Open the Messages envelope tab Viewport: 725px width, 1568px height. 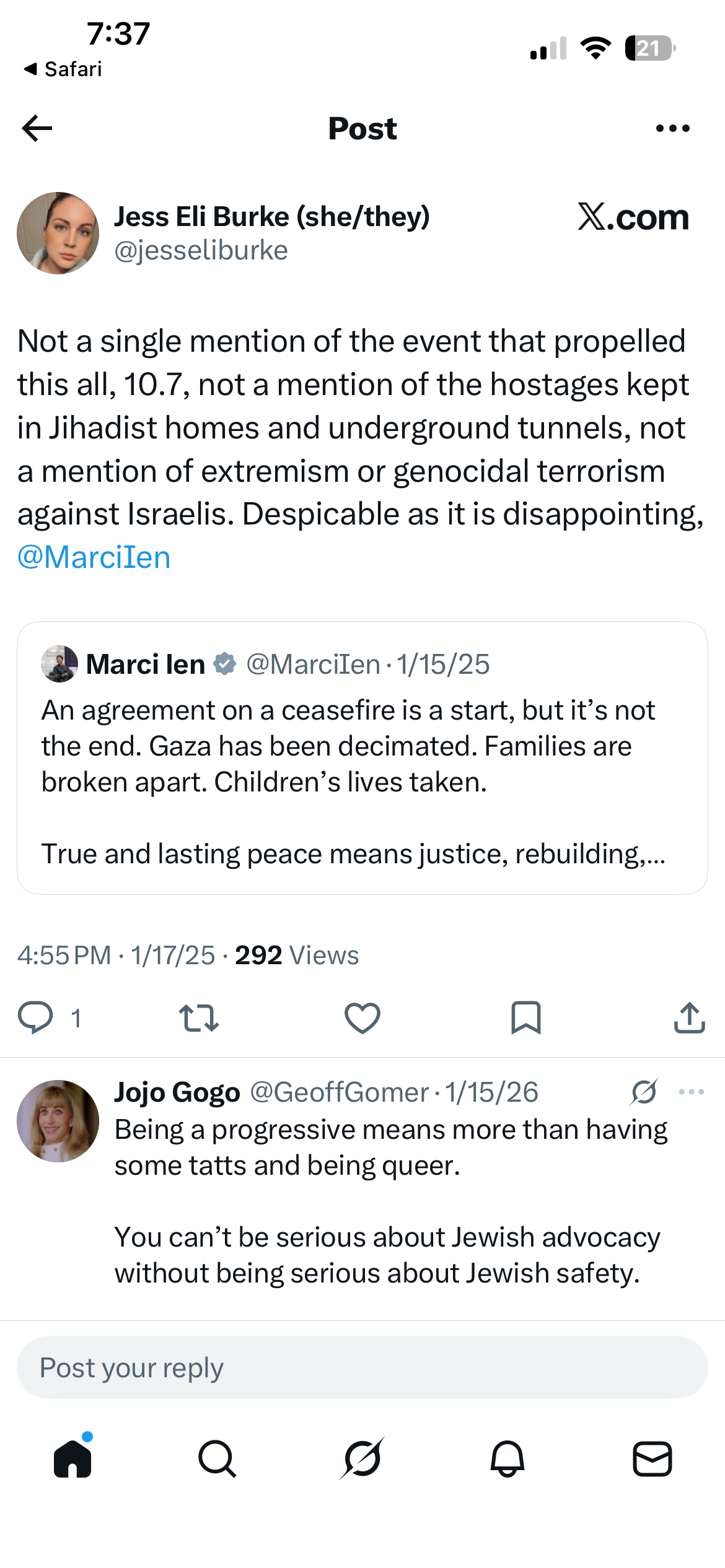tap(652, 1459)
